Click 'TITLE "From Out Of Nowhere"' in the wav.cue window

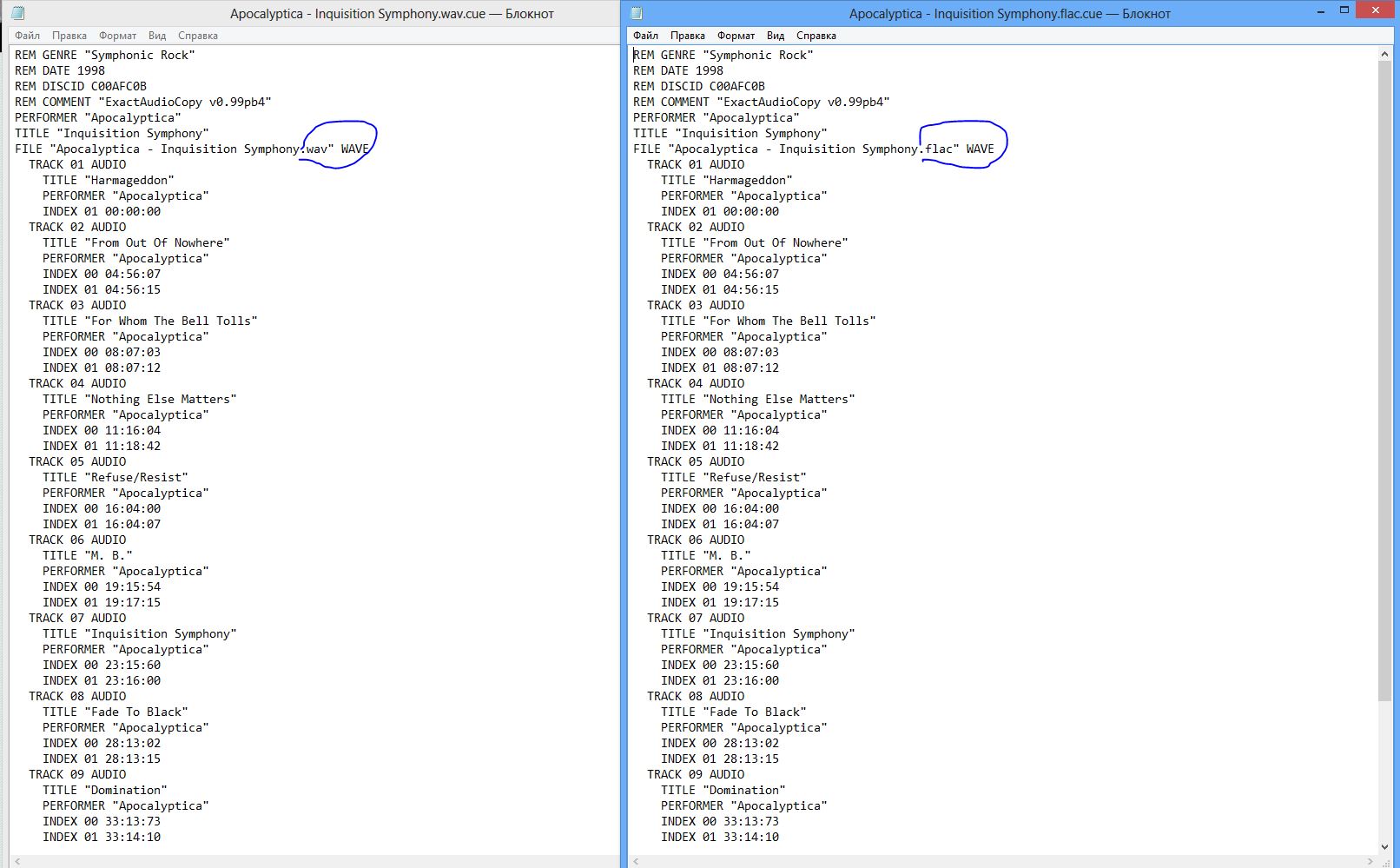pyautogui.click(x=136, y=243)
